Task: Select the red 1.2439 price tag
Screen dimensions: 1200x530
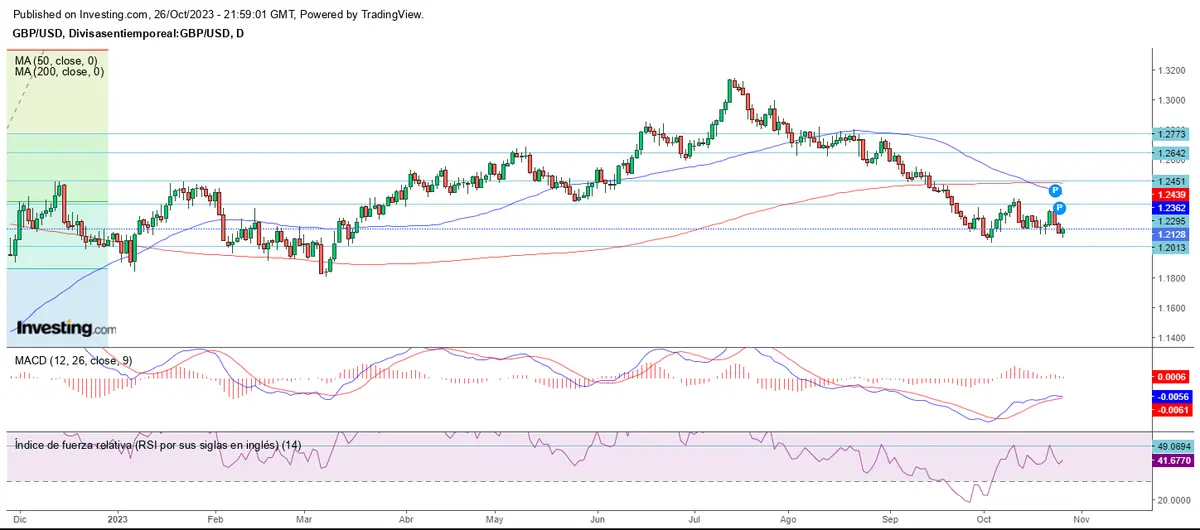Action: tap(1169, 194)
